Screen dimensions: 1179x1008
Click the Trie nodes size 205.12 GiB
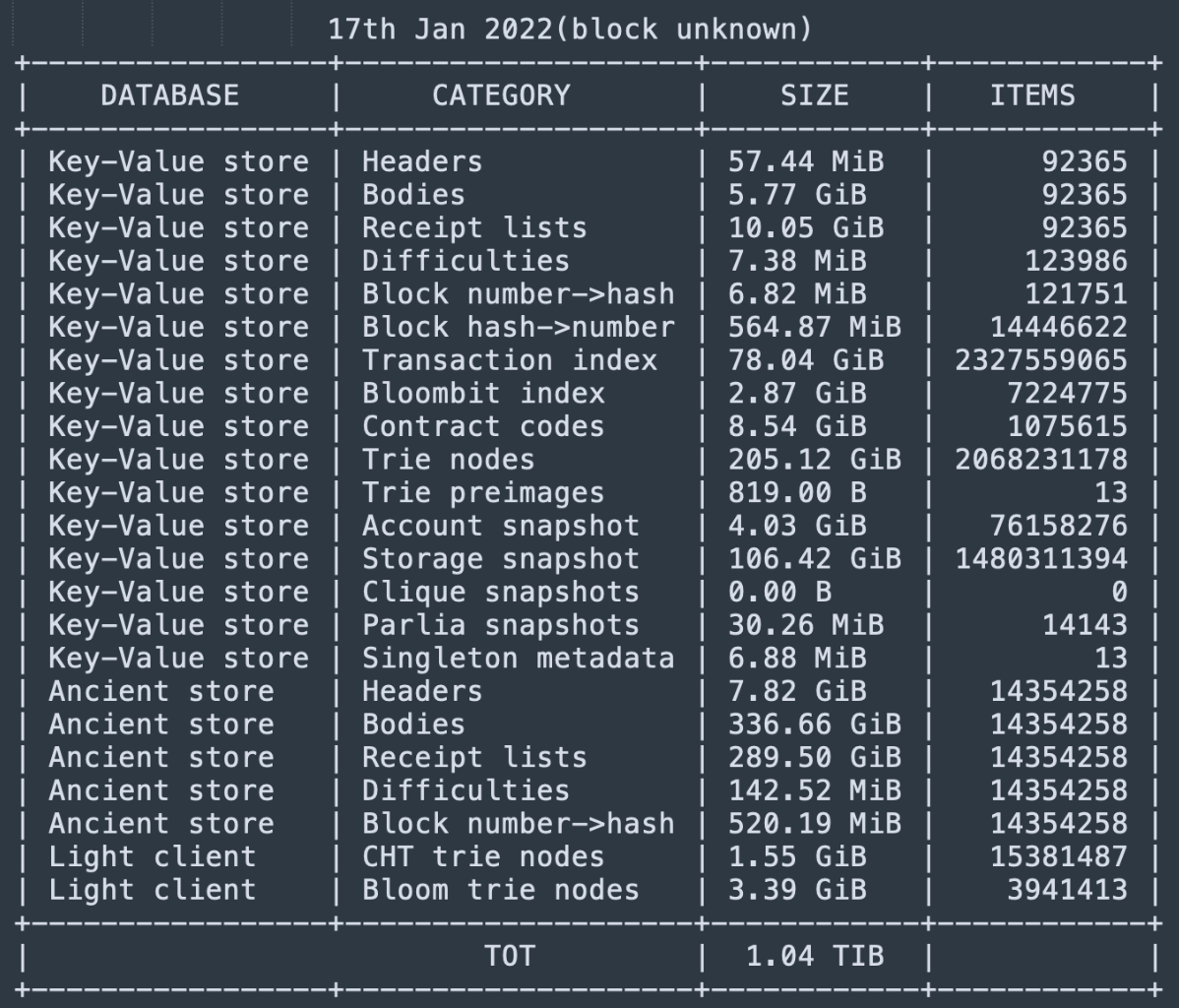[x=814, y=460]
